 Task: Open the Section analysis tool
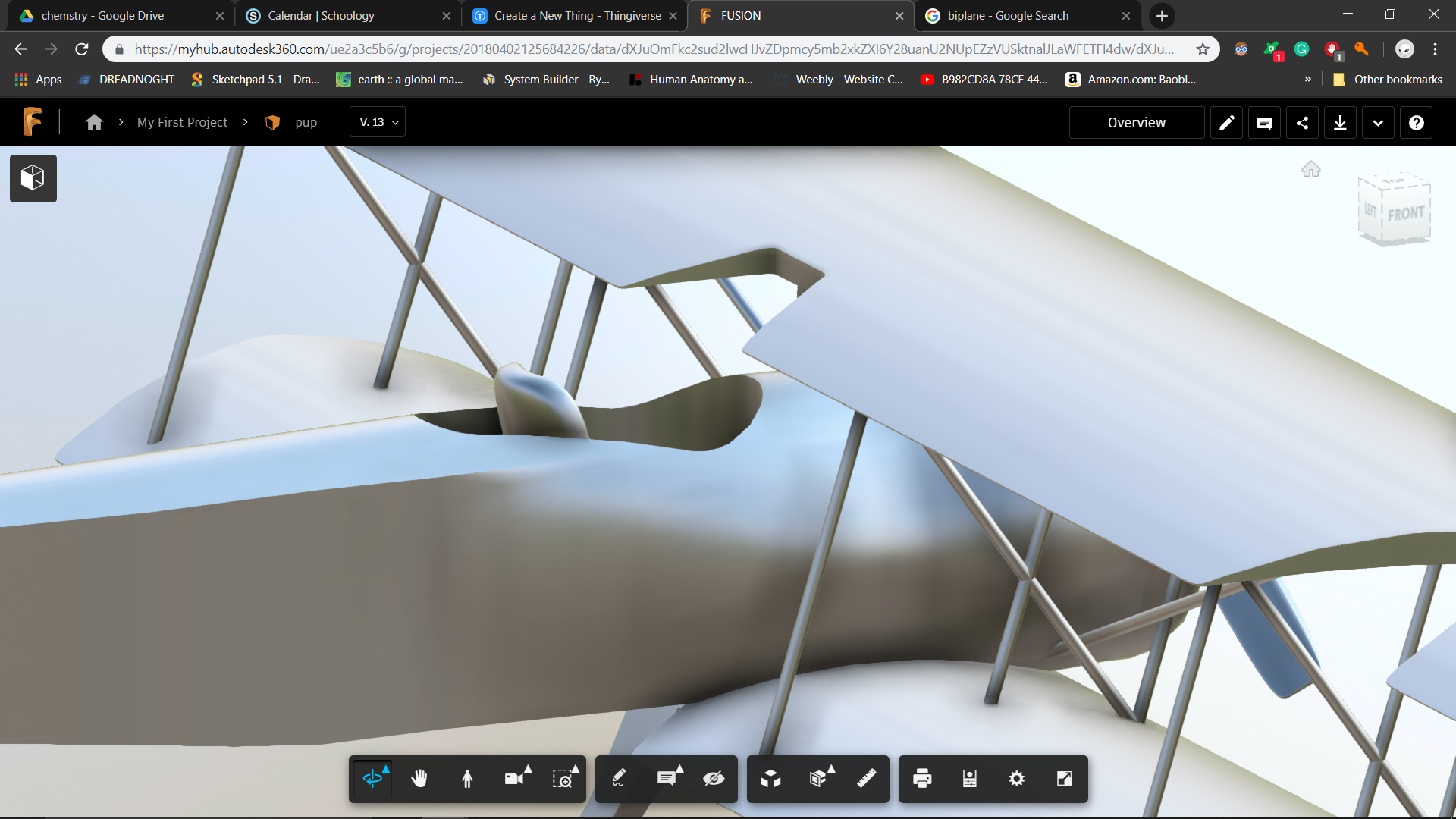[818, 778]
